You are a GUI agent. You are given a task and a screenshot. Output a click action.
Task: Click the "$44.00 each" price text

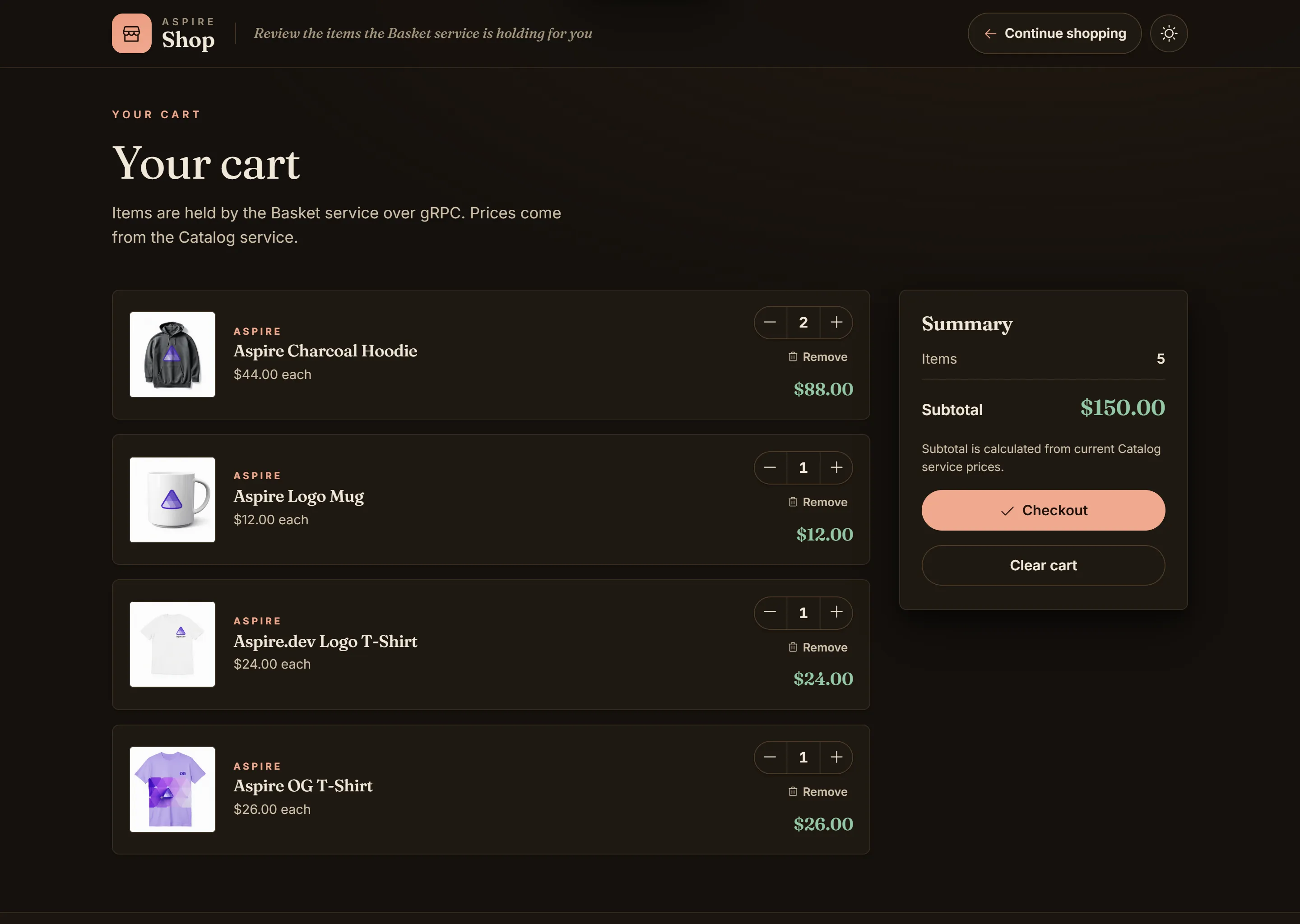(272, 374)
